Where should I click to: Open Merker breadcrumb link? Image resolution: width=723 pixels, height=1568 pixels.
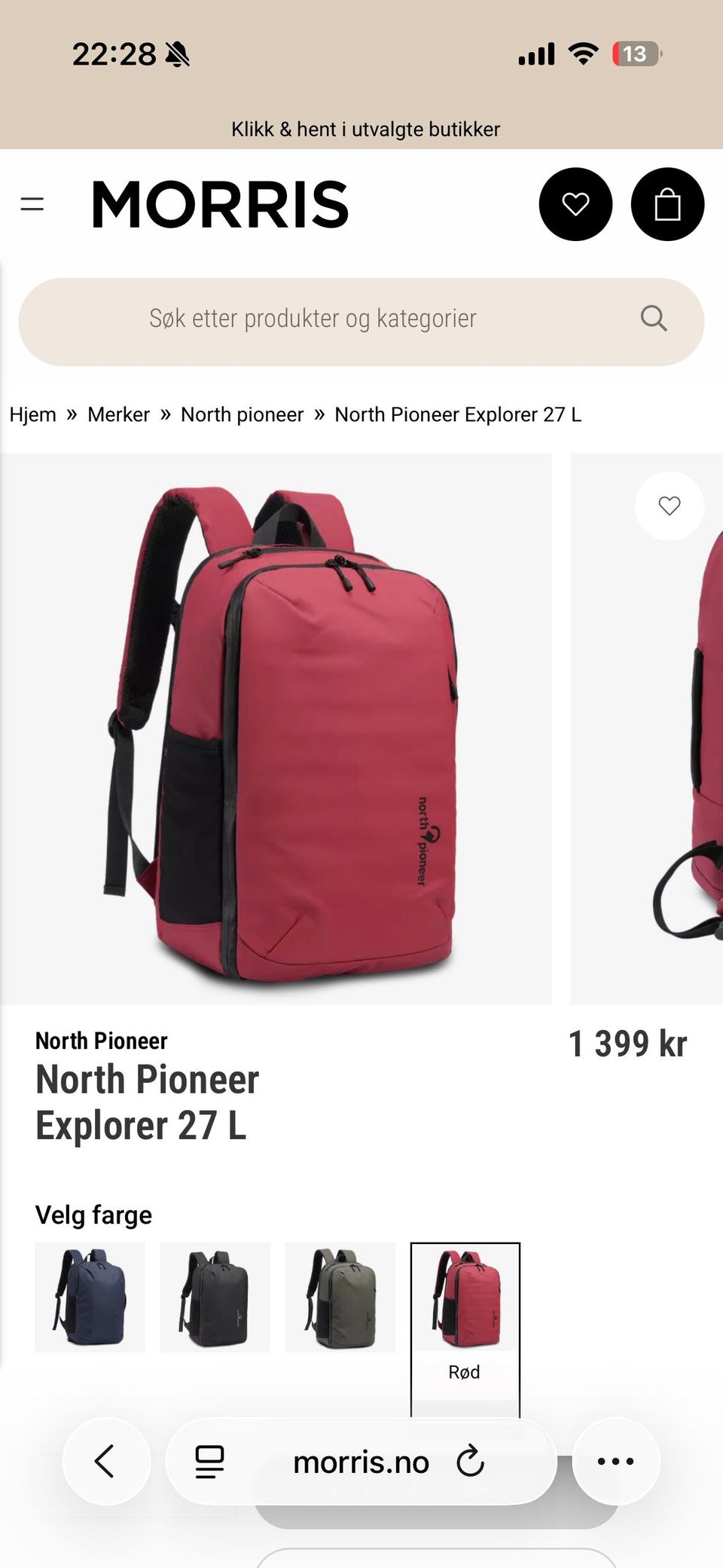pos(118,414)
